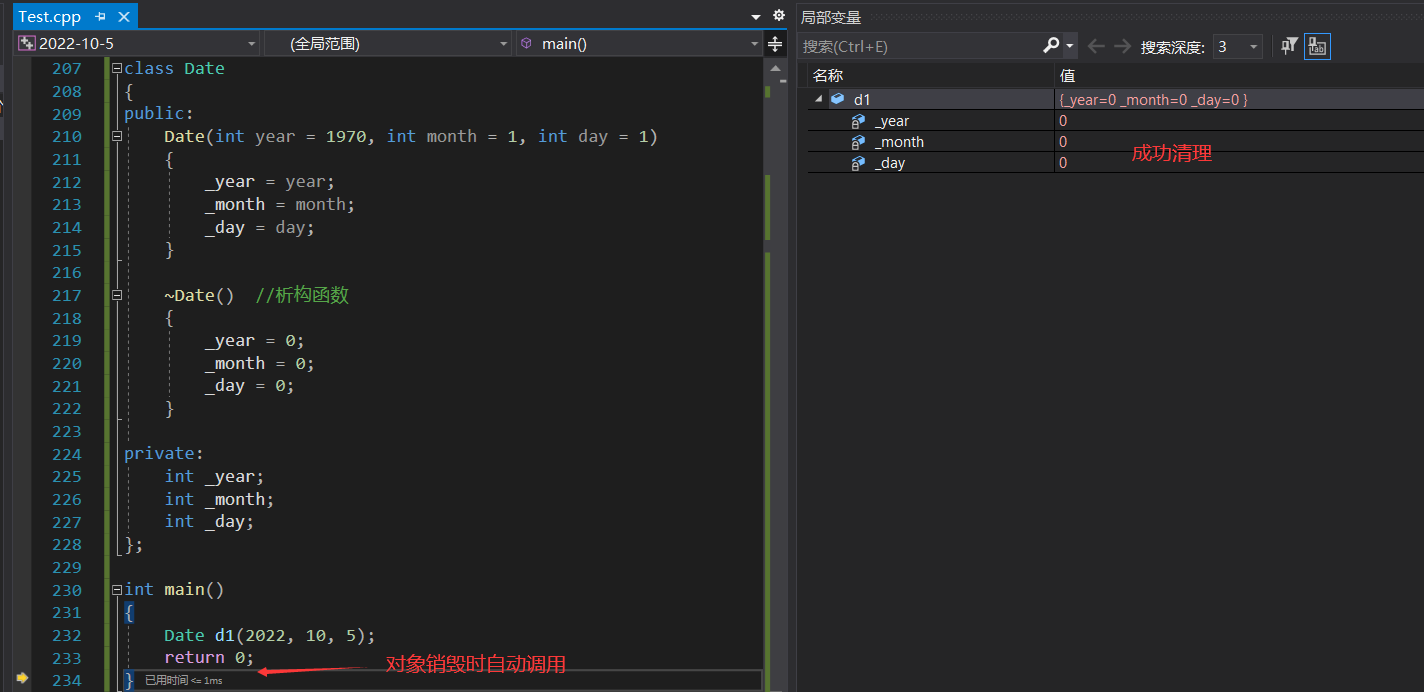The image size is (1424, 692).
Task: Open the (全局范围) scope dropdown
Action: pyautogui.click(x=388, y=44)
